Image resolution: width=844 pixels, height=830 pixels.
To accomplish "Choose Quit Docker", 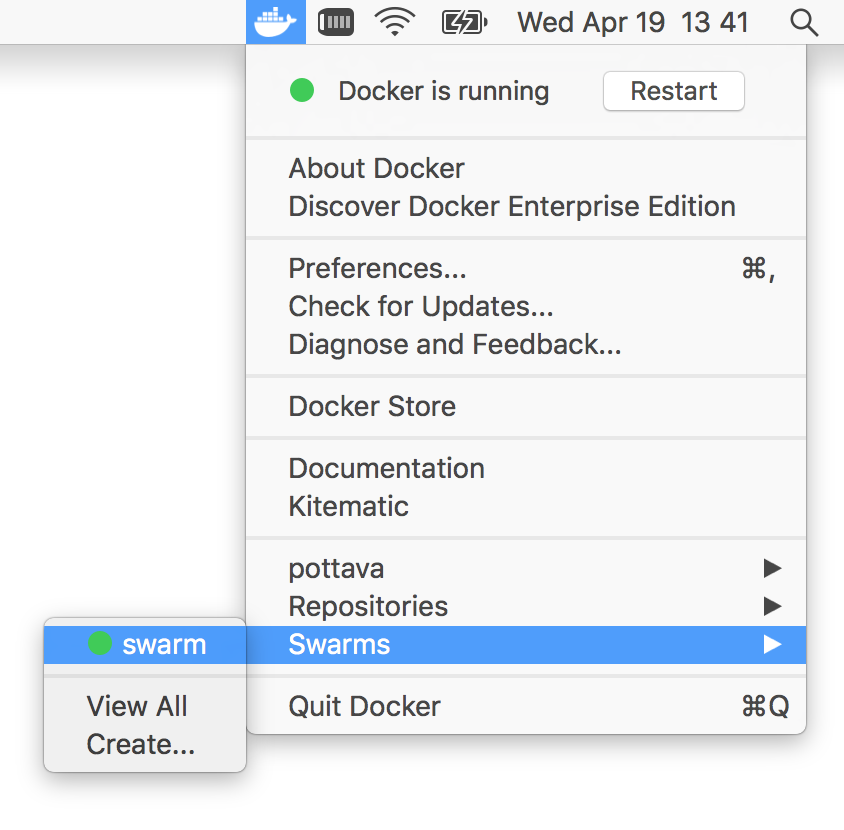I will coord(526,706).
